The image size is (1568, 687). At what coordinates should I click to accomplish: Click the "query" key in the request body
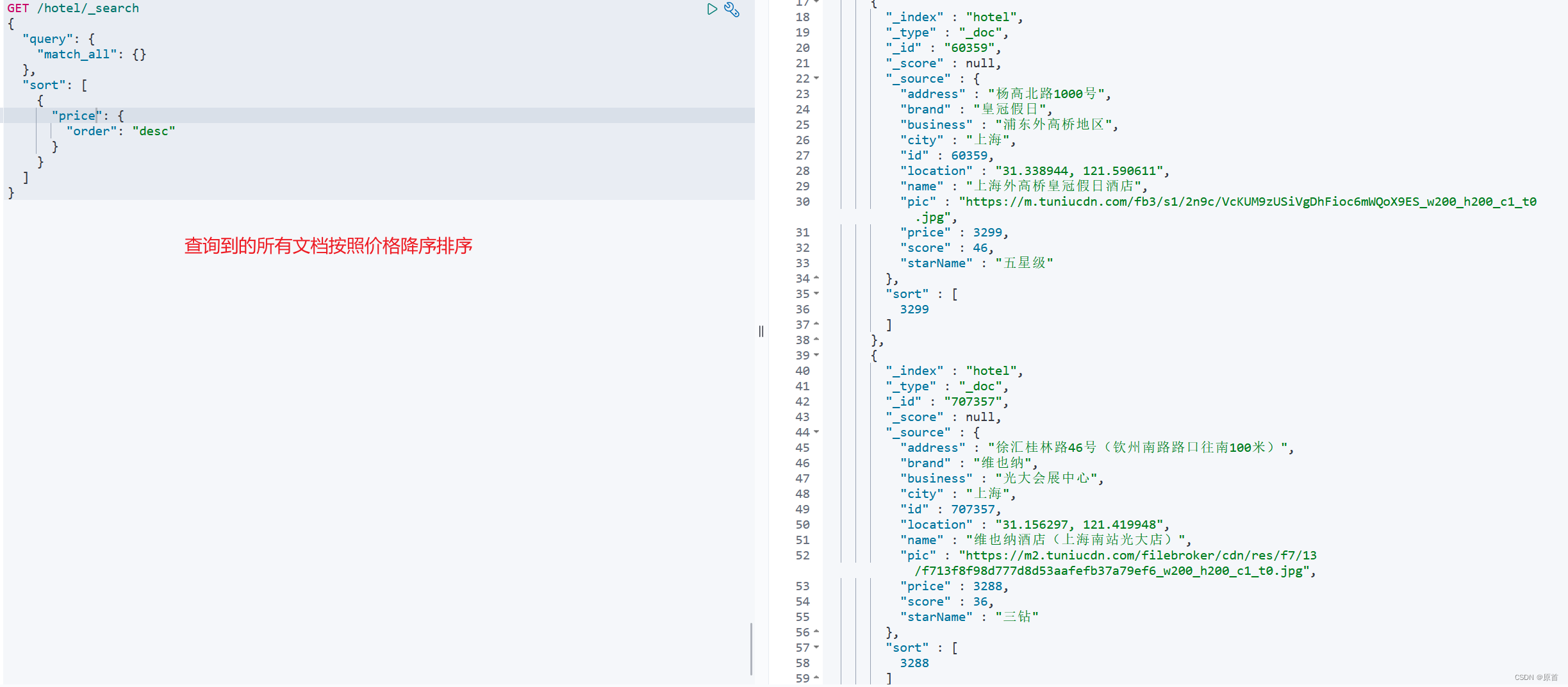point(47,39)
